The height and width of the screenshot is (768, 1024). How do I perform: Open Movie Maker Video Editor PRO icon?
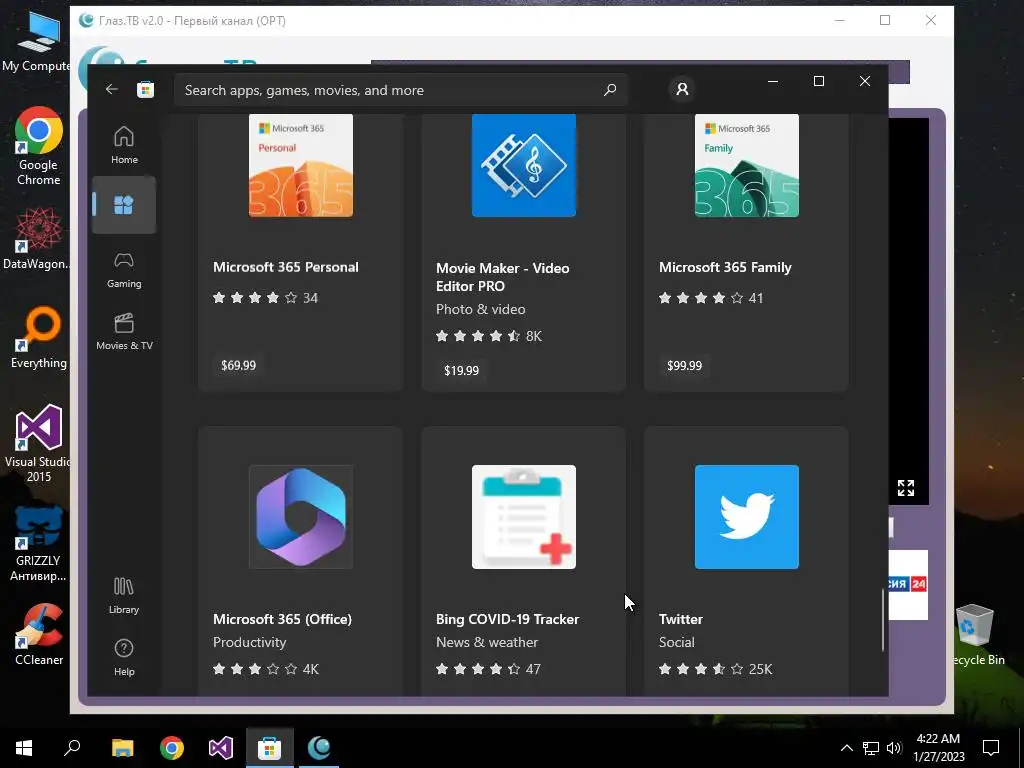point(524,165)
